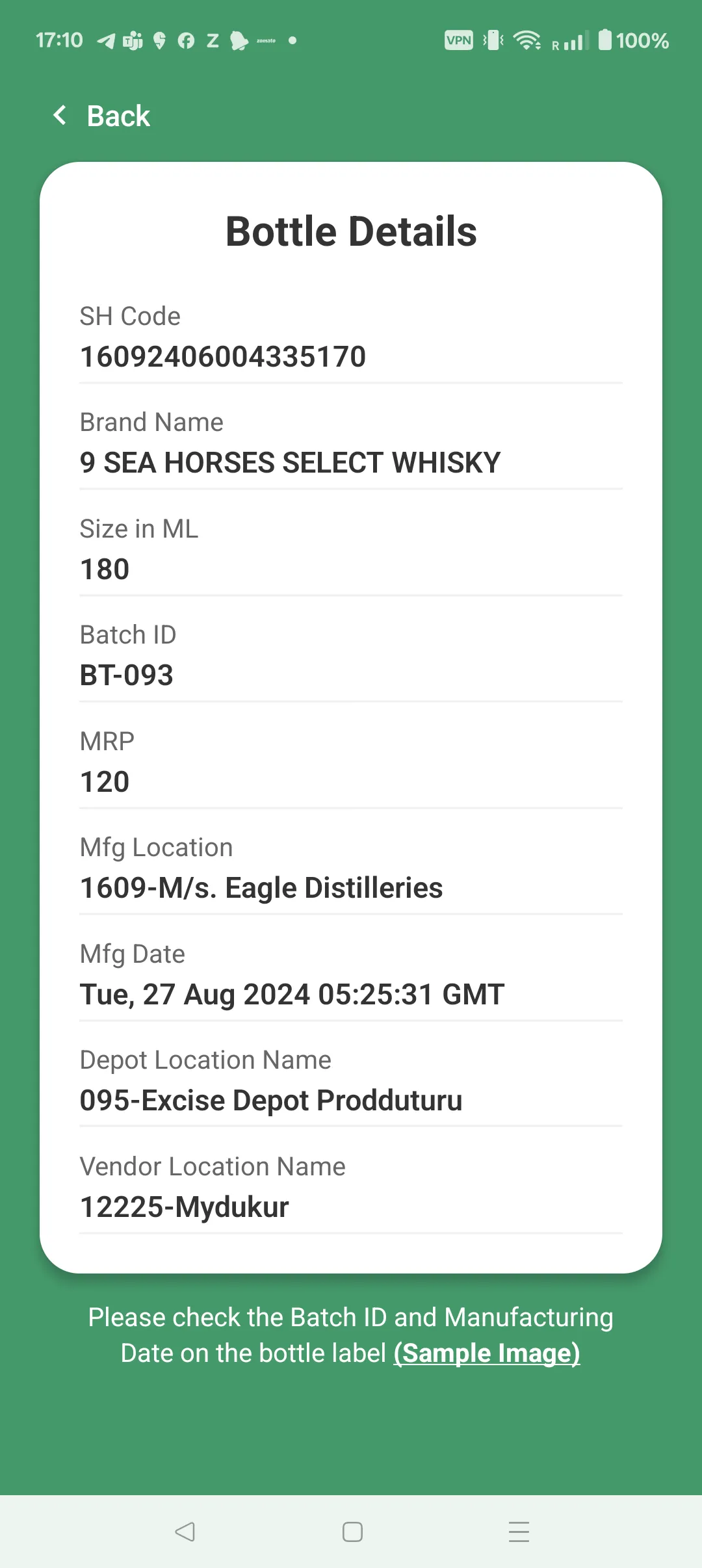
Task: Tap the Wi-Fi signal icon
Action: pos(526,40)
